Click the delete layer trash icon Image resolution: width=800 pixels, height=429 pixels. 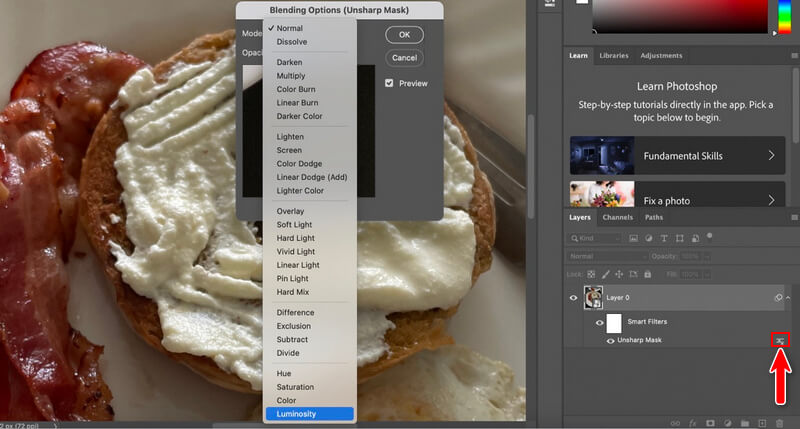point(781,423)
